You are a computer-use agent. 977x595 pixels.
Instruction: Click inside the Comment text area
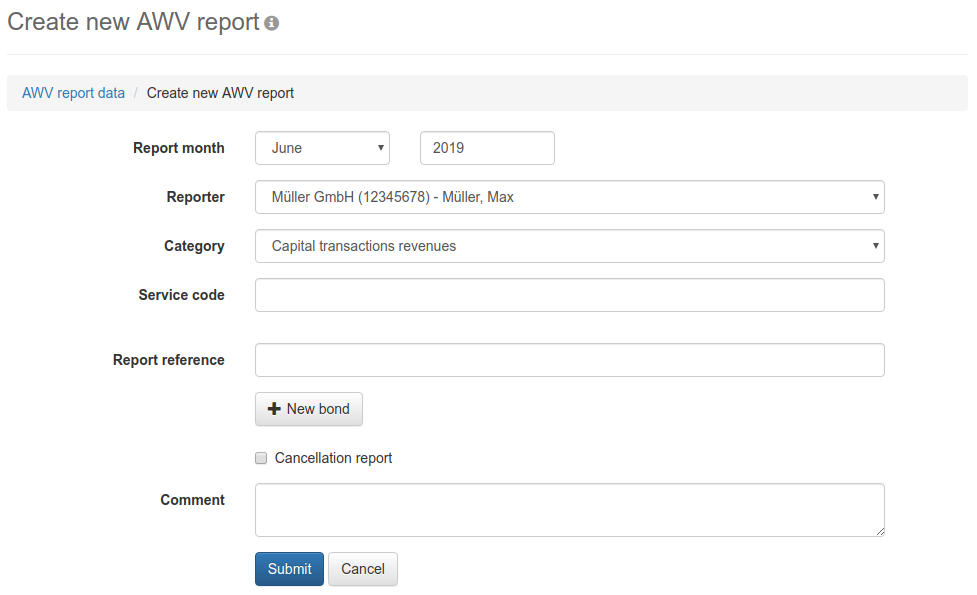[x=570, y=510]
